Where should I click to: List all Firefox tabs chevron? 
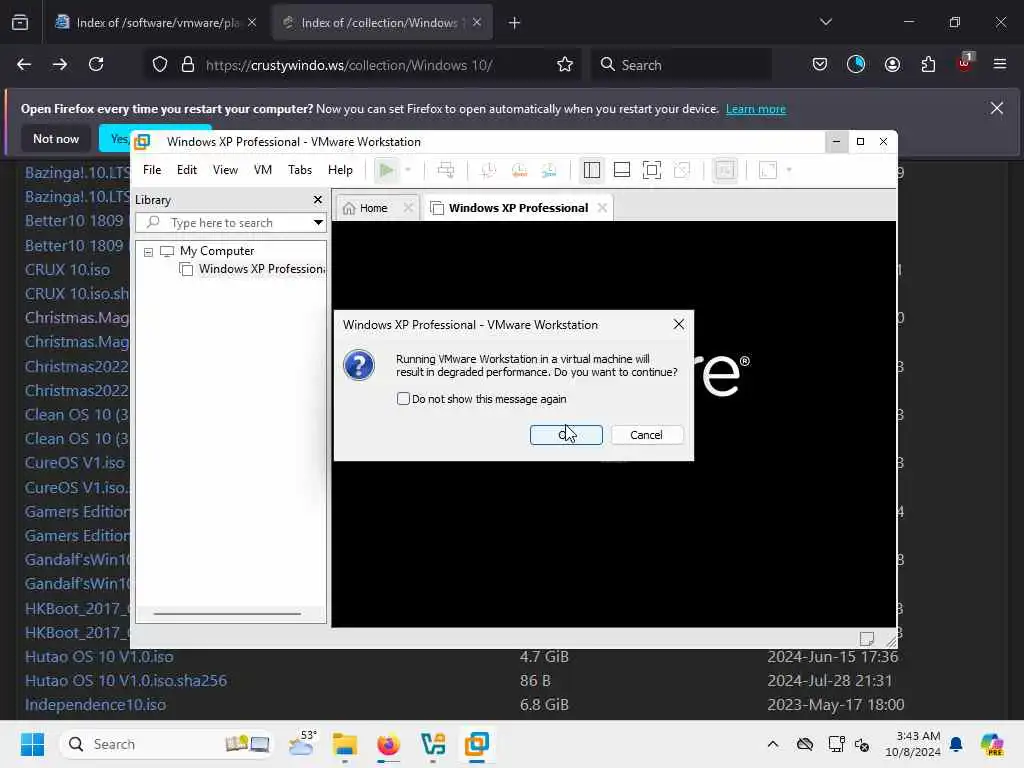pos(826,22)
